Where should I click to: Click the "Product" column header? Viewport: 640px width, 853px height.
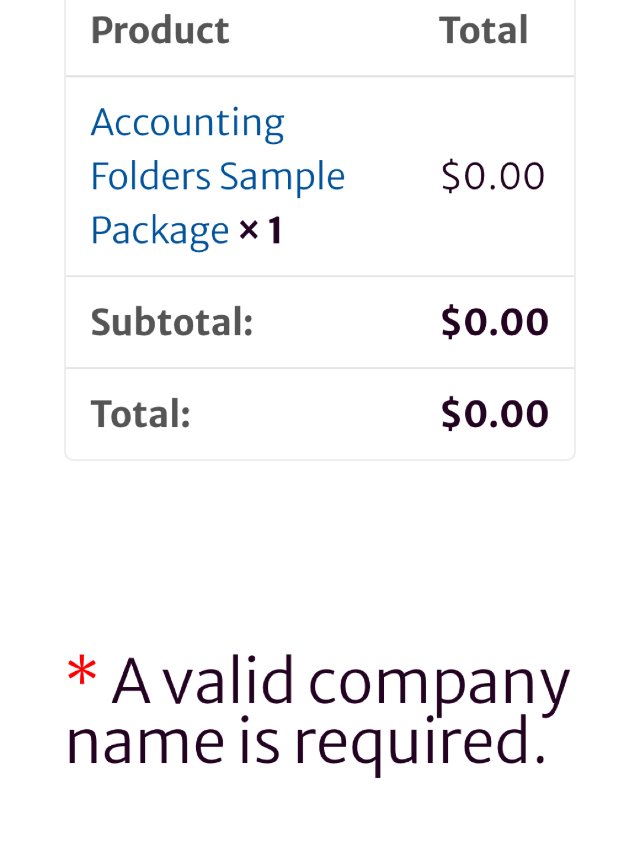tap(160, 31)
